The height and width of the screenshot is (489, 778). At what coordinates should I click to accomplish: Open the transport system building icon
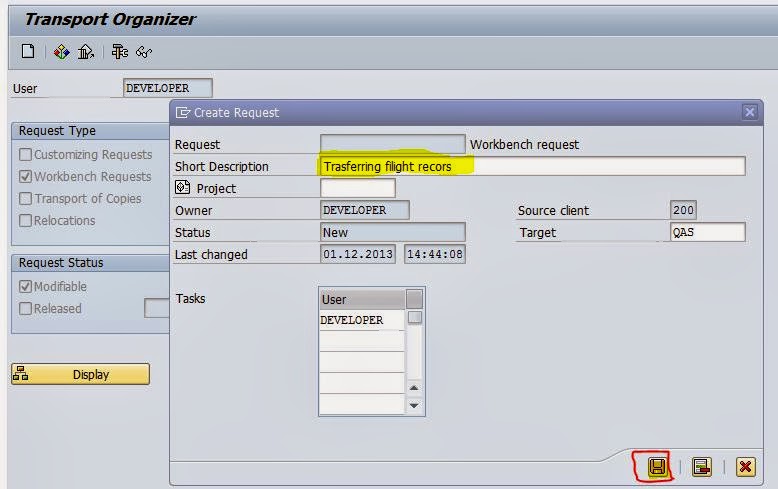click(x=86, y=52)
